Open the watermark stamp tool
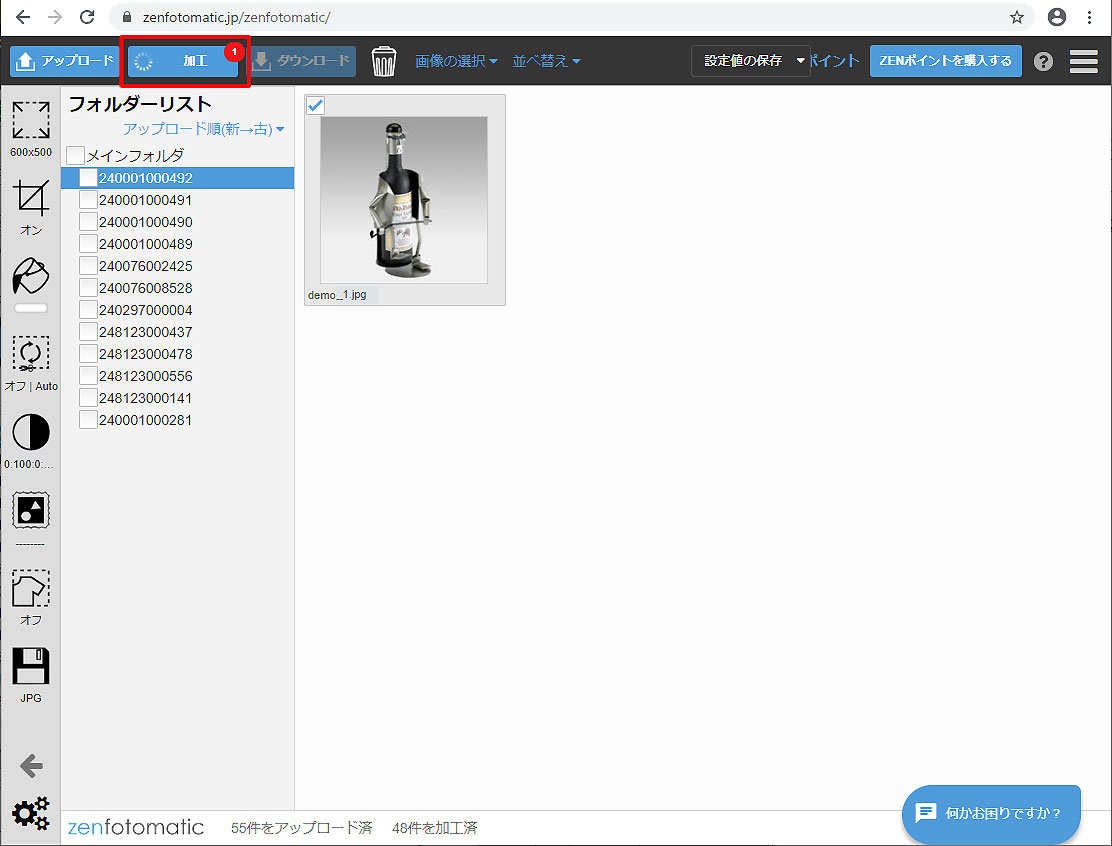Screen dimensions: 1112x846 pyautogui.click(x=30, y=510)
